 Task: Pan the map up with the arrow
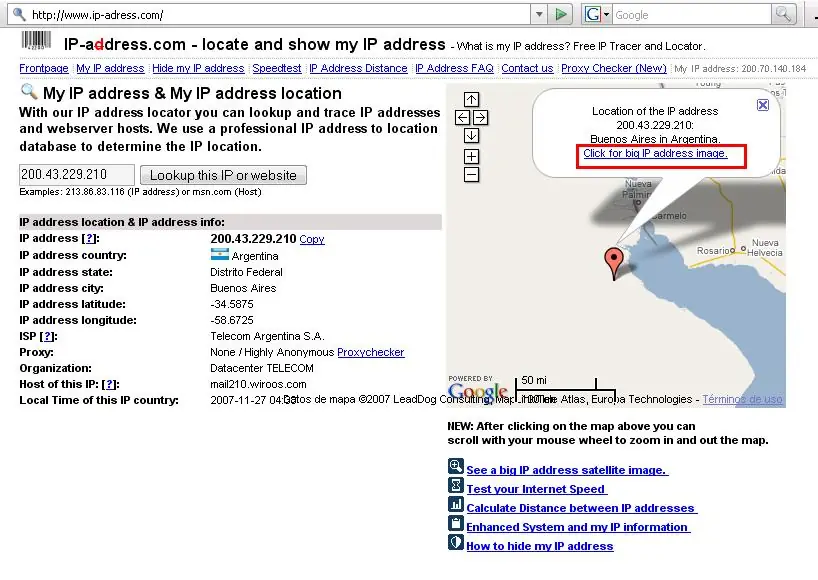point(471,99)
